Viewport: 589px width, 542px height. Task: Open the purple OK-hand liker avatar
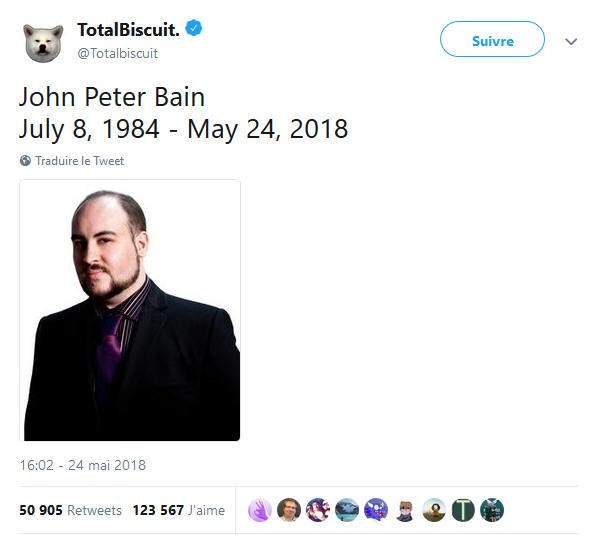(260, 510)
